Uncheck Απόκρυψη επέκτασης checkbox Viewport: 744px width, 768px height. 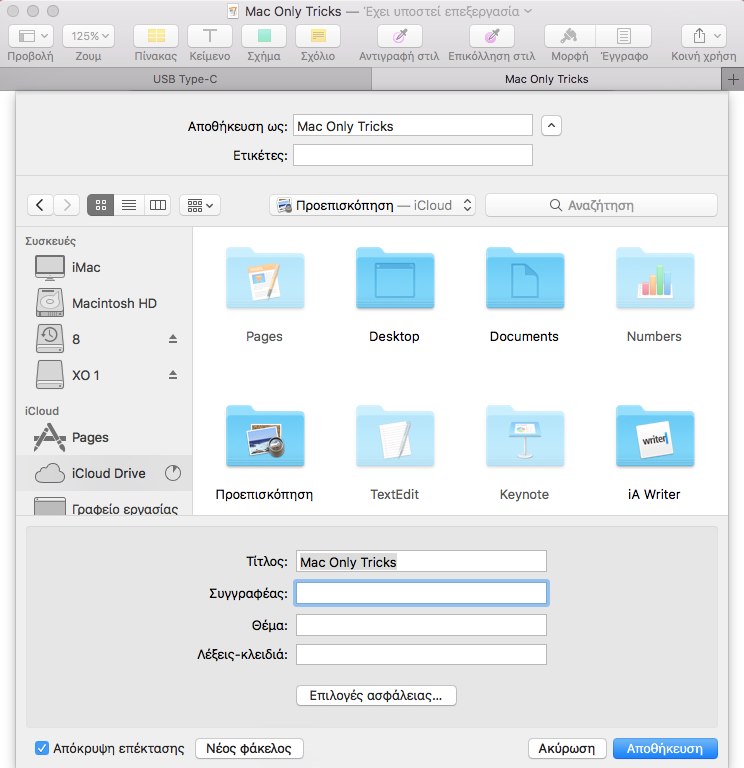[42, 748]
